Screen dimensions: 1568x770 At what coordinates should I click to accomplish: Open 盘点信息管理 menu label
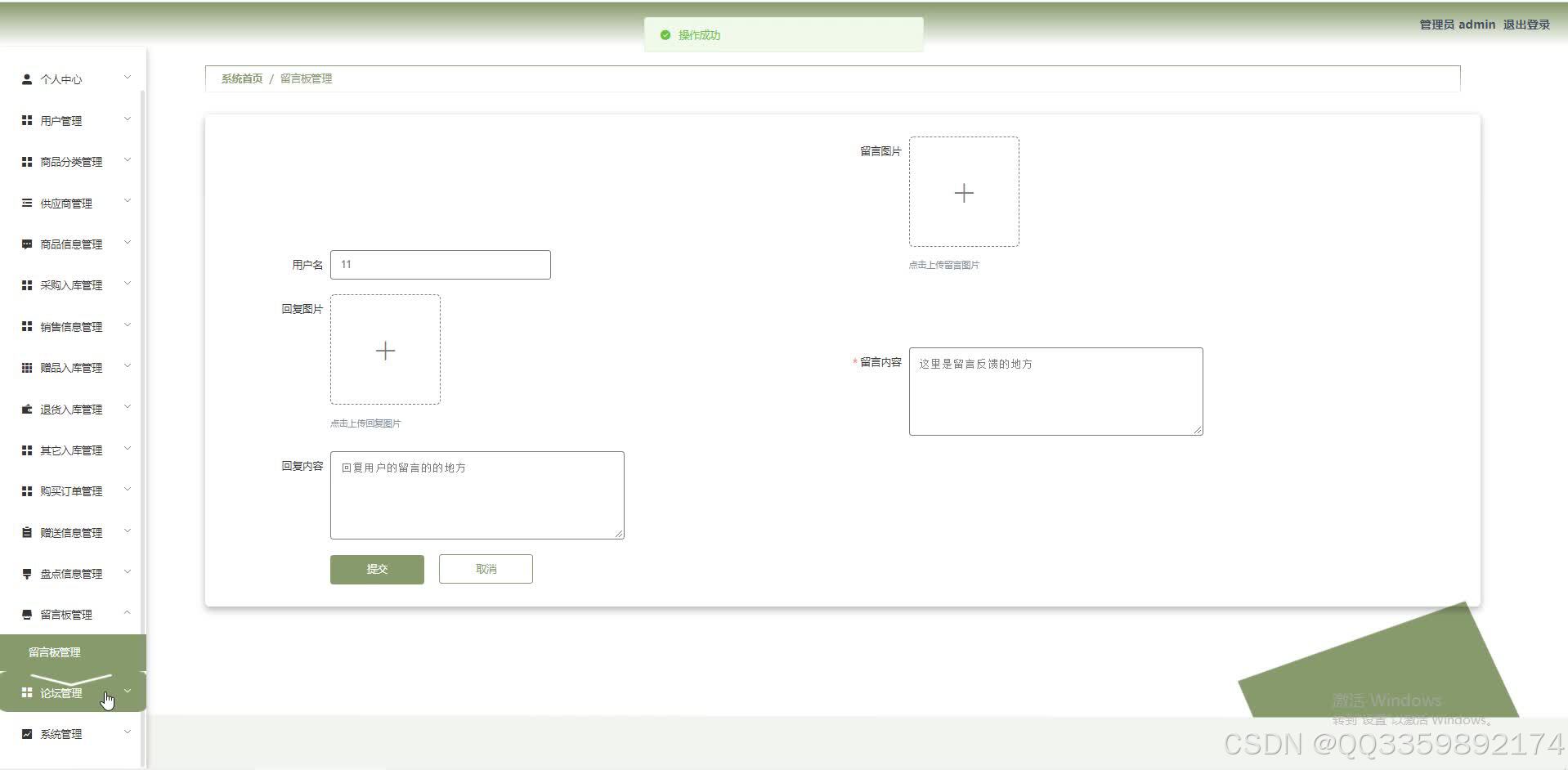click(71, 574)
